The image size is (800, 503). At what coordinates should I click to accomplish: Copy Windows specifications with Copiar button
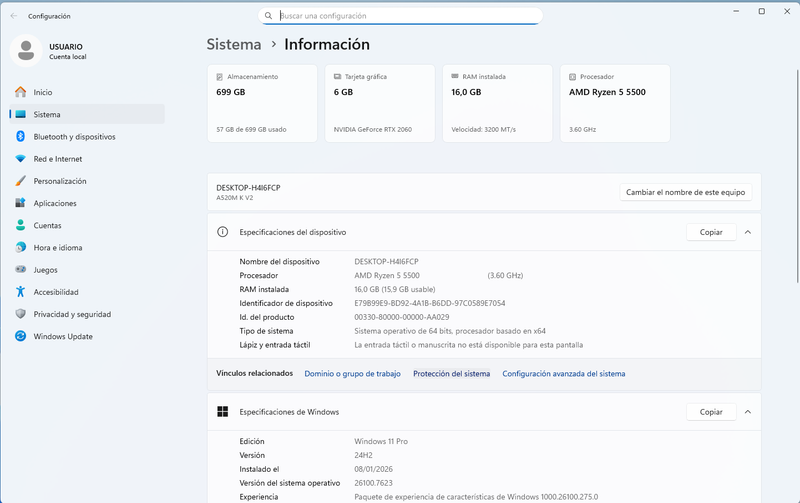coord(711,412)
